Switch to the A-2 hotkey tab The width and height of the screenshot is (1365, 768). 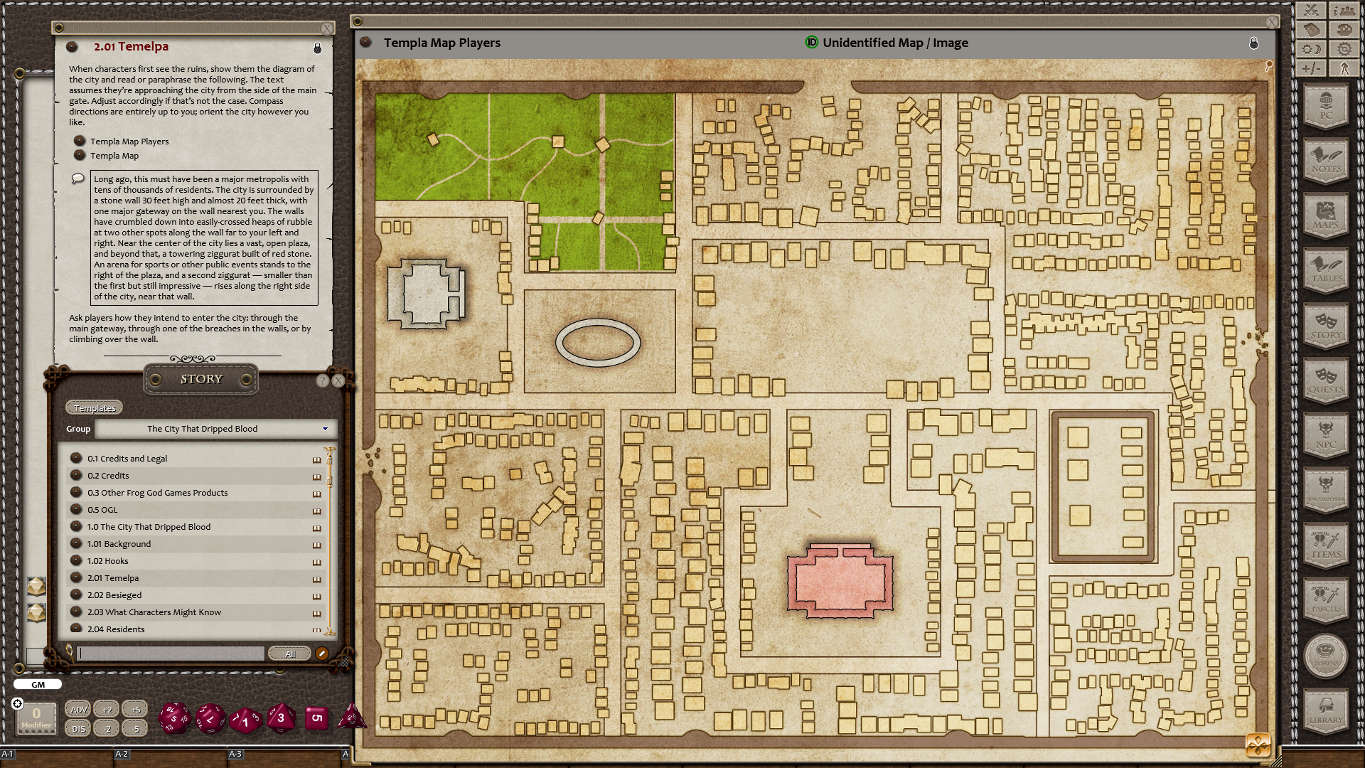coord(122,757)
